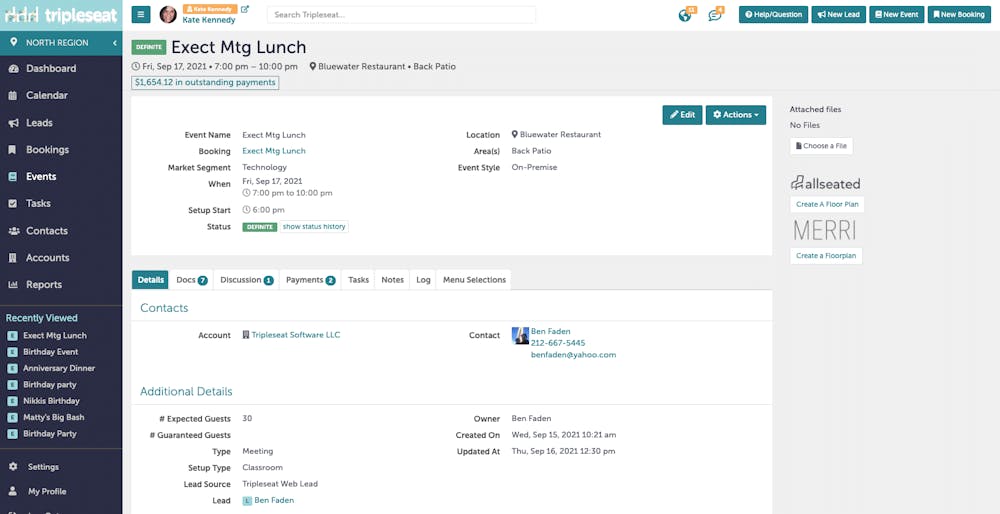Click Choose a File button
The width and height of the screenshot is (1000, 514).
pyautogui.click(x=821, y=146)
